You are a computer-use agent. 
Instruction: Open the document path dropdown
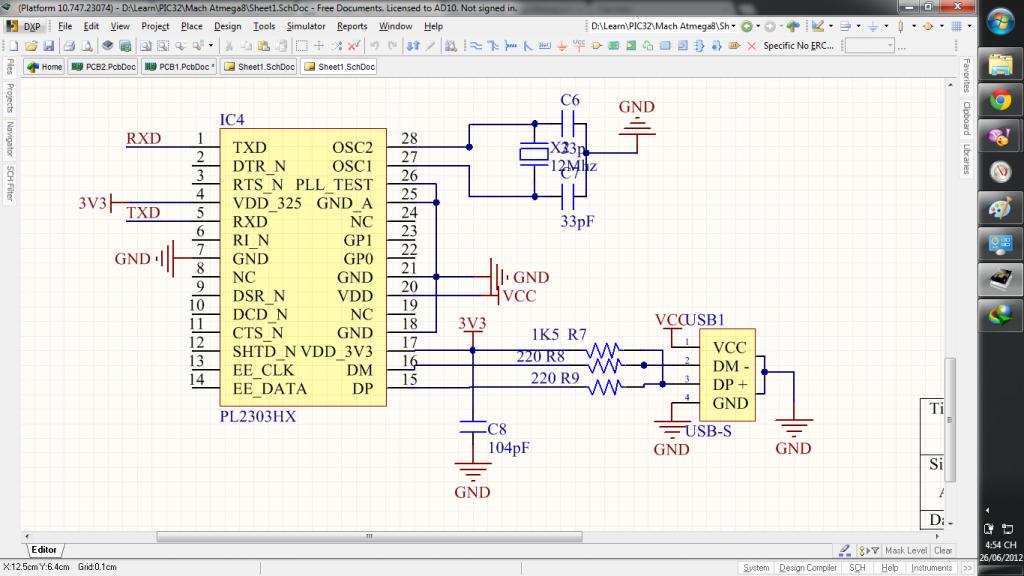(x=733, y=26)
